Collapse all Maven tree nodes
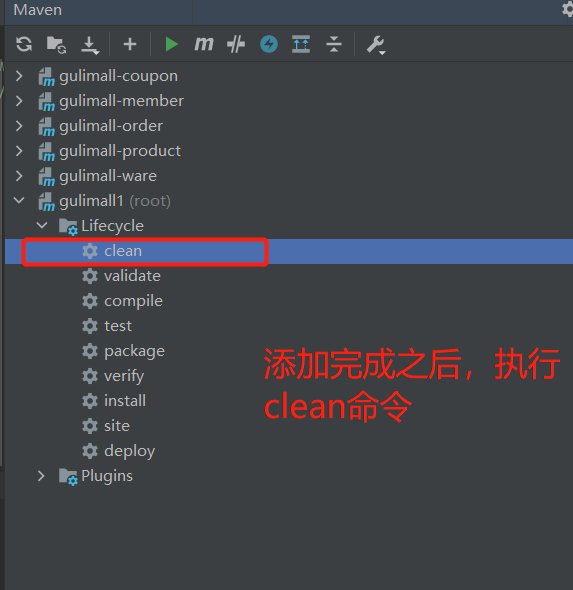This screenshot has width=573, height=590. coord(334,44)
